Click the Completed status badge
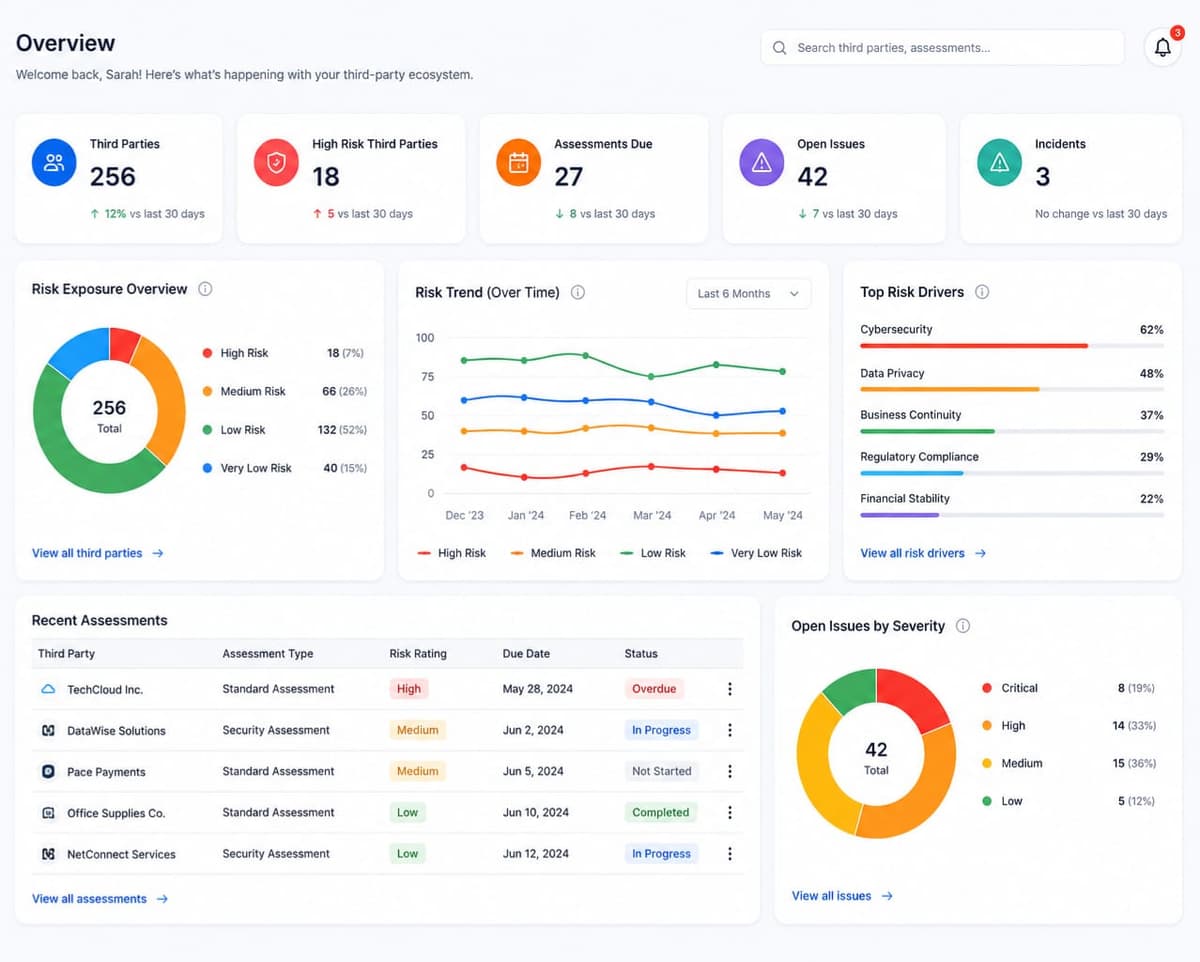Viewport: 1200px width, 962px height. pyautogui.click(x=661, y=813)
